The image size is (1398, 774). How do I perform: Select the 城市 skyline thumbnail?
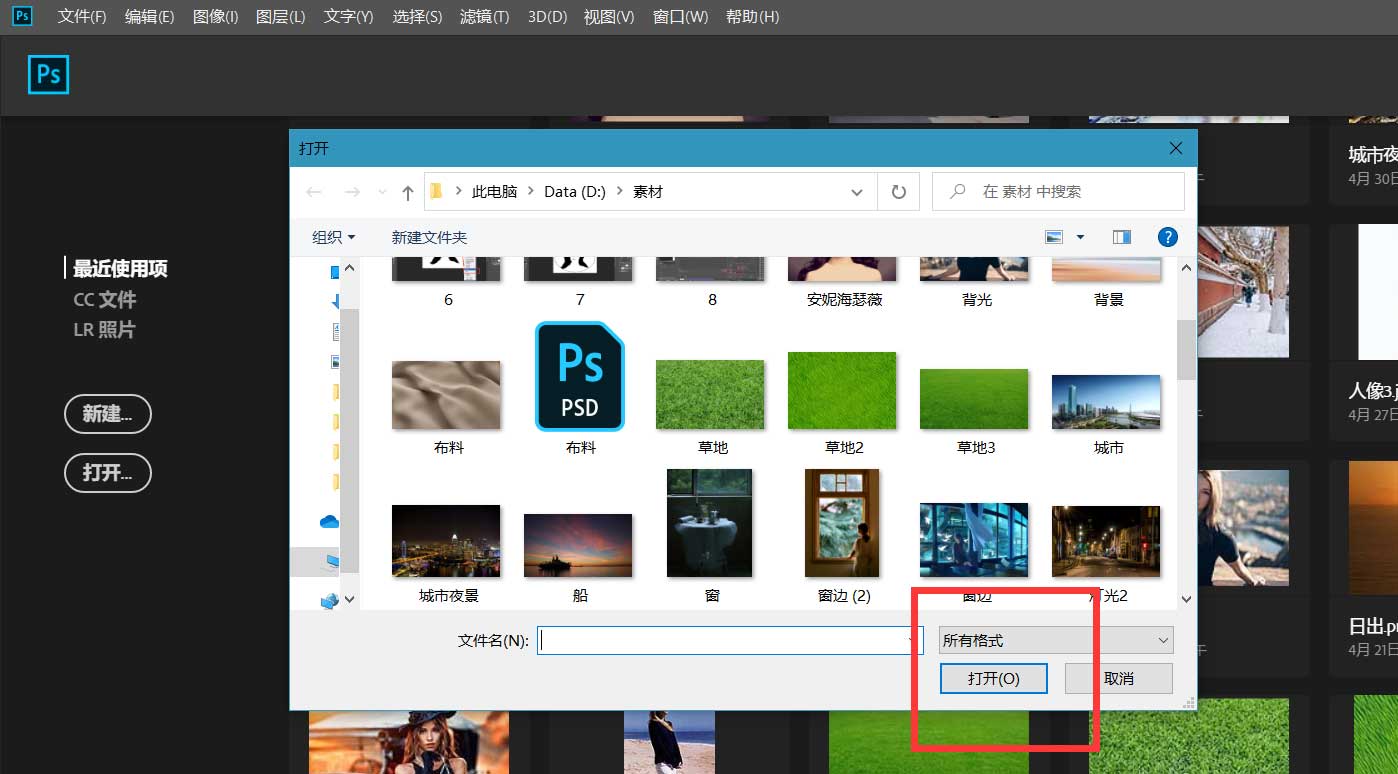pyautogui.click(x=1106, y=402)
